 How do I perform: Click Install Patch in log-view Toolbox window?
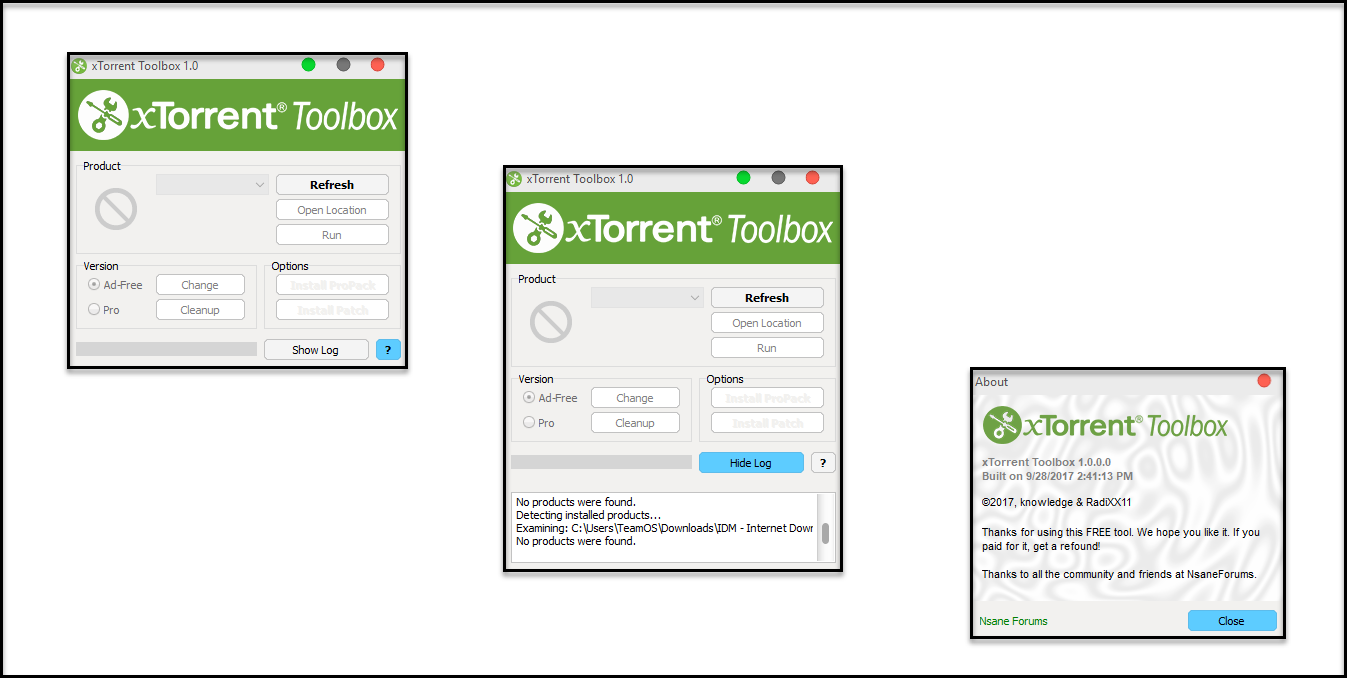[x=767, y=423]
